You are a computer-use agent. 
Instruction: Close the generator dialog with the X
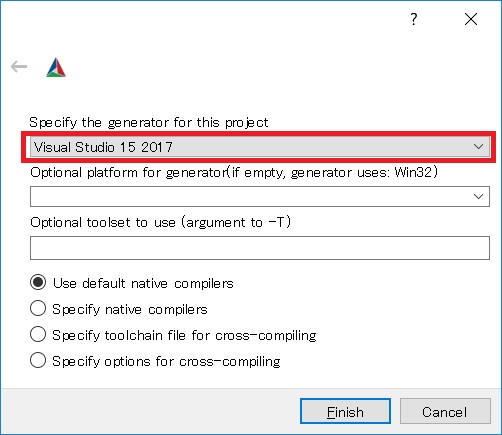471,19
